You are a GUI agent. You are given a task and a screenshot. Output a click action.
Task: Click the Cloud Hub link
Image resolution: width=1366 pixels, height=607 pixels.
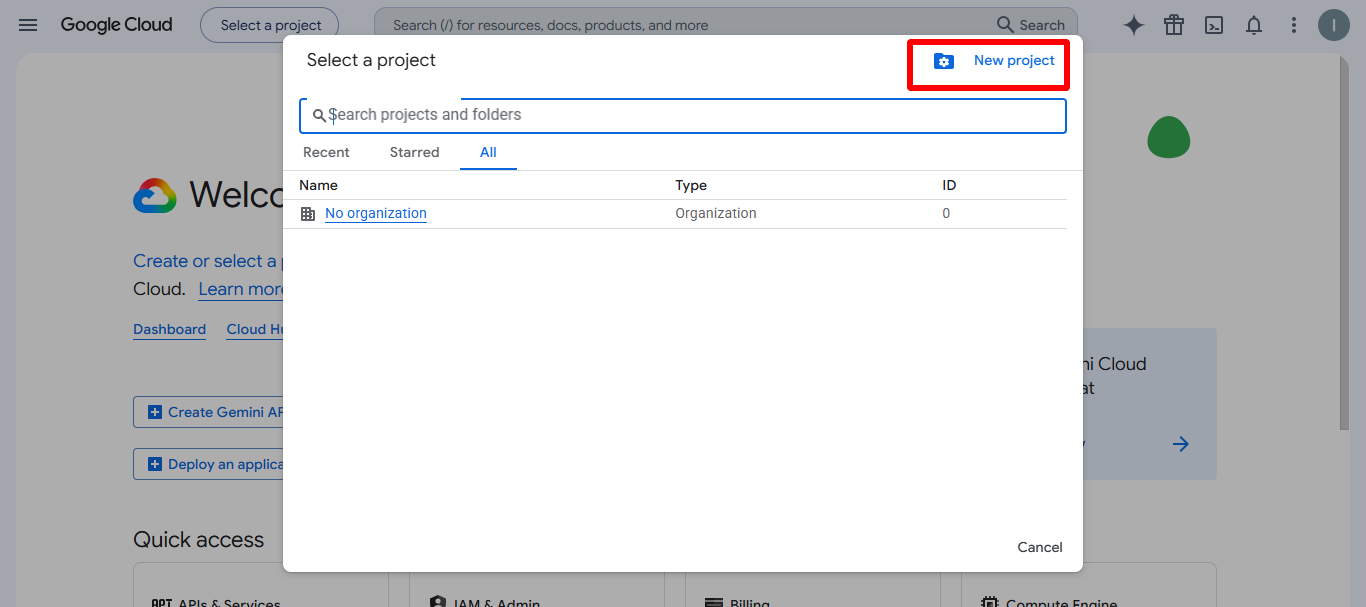click(255, 329)
